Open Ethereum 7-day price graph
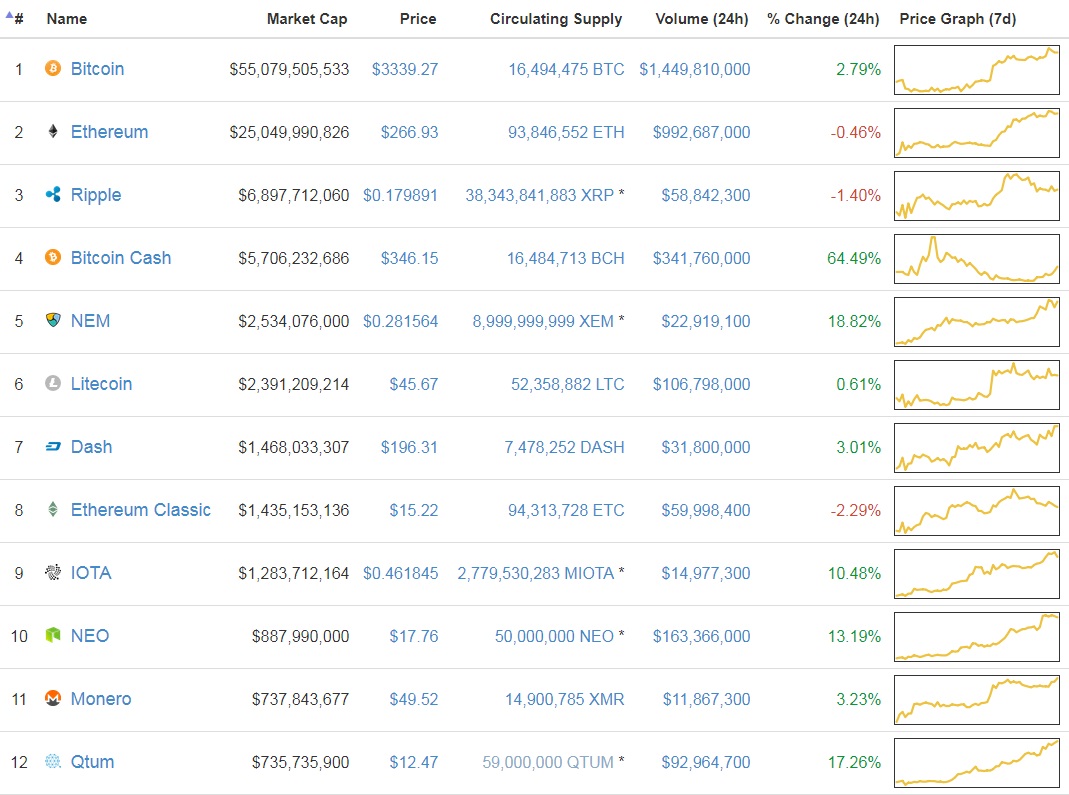Viewport: 1069px width, 795px height. pyautogui.click(x=976, y=132)
